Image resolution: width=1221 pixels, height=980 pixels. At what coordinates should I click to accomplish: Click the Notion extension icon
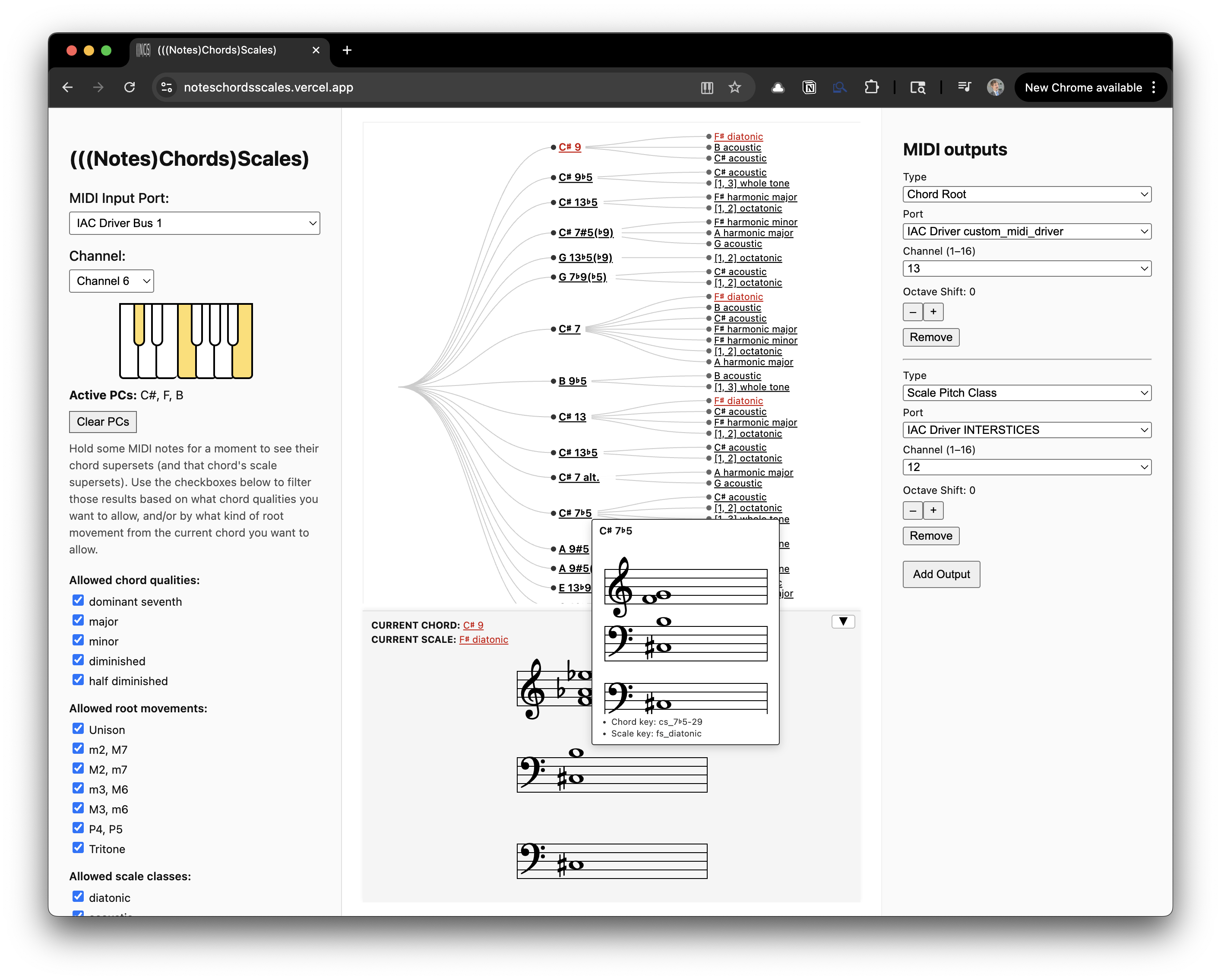coord(809,87)
